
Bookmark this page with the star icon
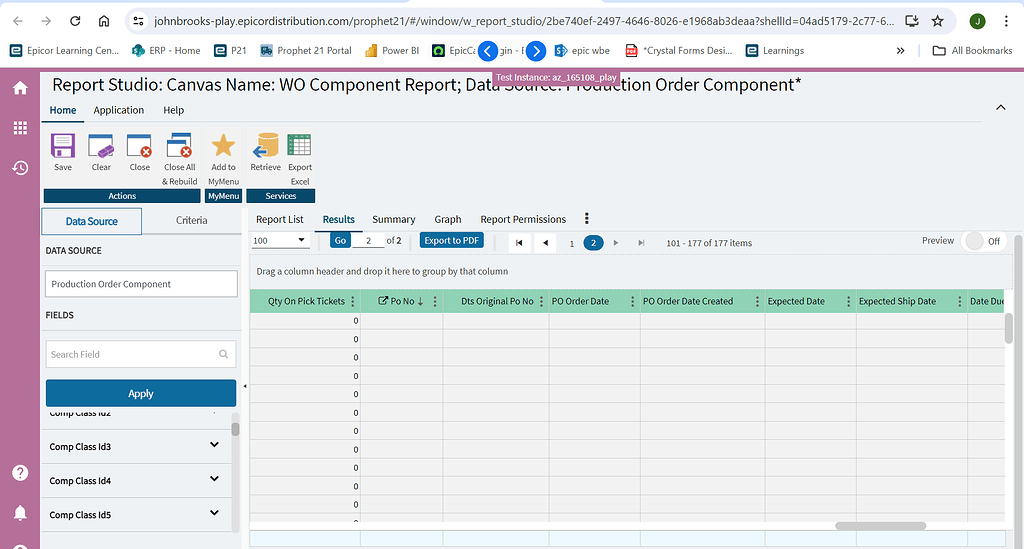(x=938, y=21)
